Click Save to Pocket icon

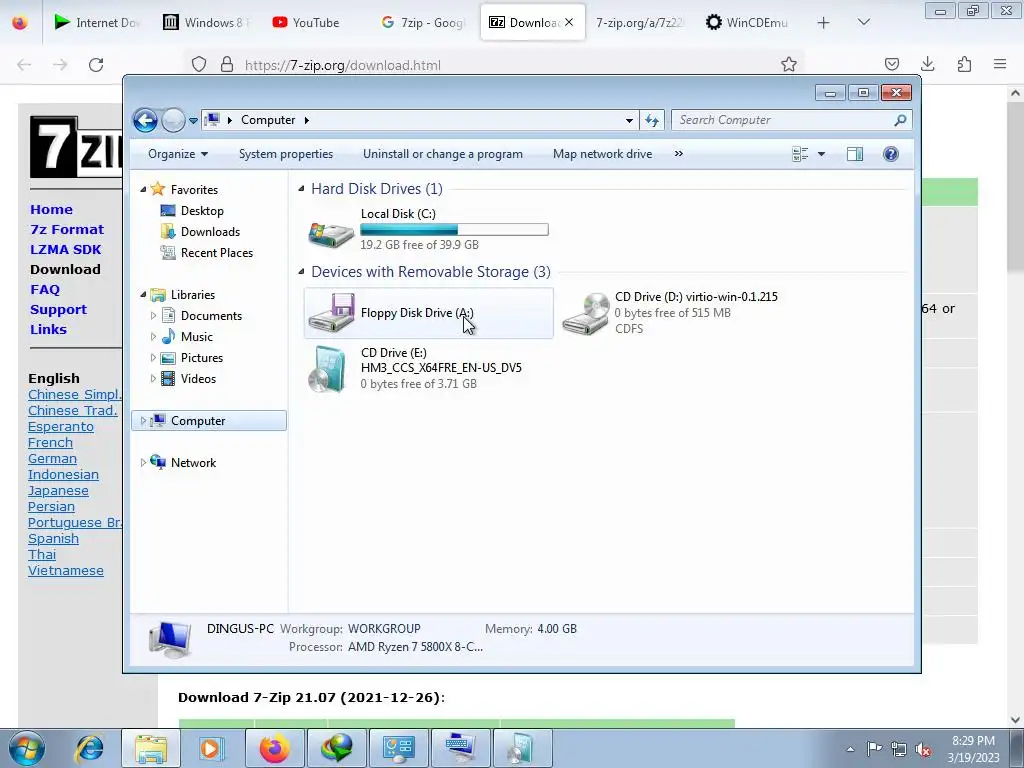pyautogui.click(x=891, y=64)
